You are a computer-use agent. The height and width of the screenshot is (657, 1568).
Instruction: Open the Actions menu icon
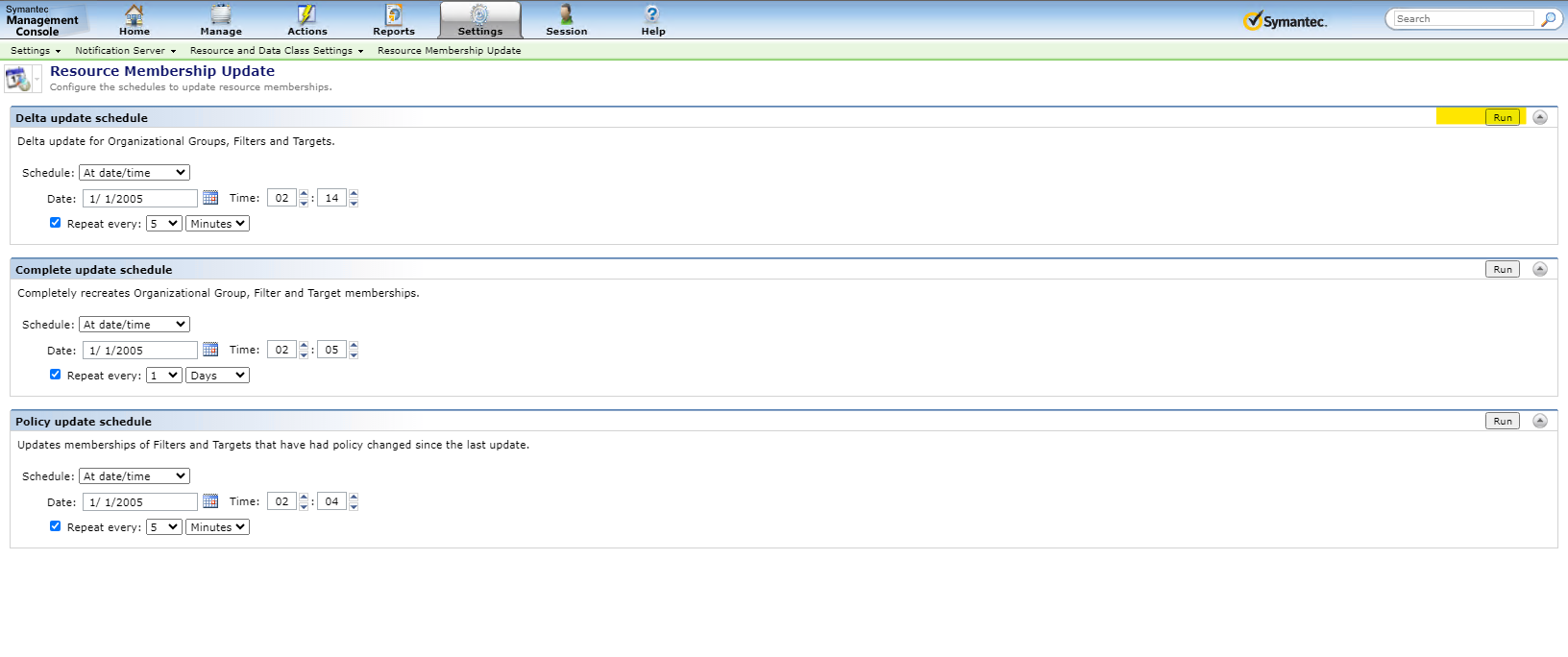coord(306,15)
